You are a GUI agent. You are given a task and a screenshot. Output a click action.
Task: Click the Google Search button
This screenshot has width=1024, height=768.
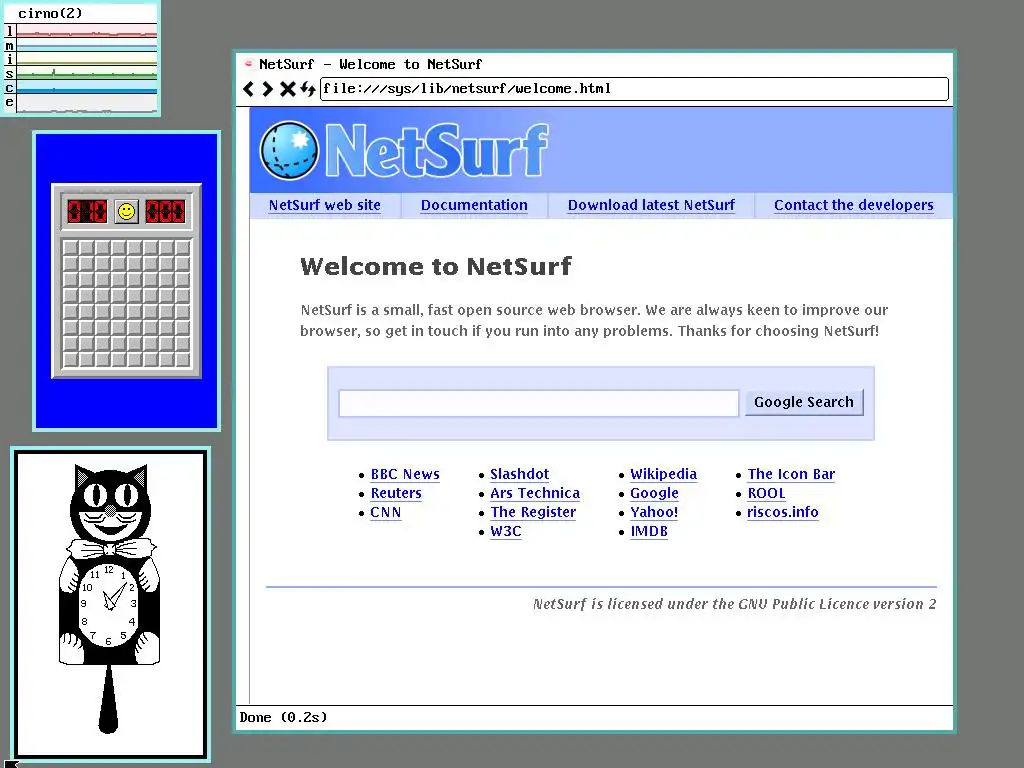click(804, 402)
